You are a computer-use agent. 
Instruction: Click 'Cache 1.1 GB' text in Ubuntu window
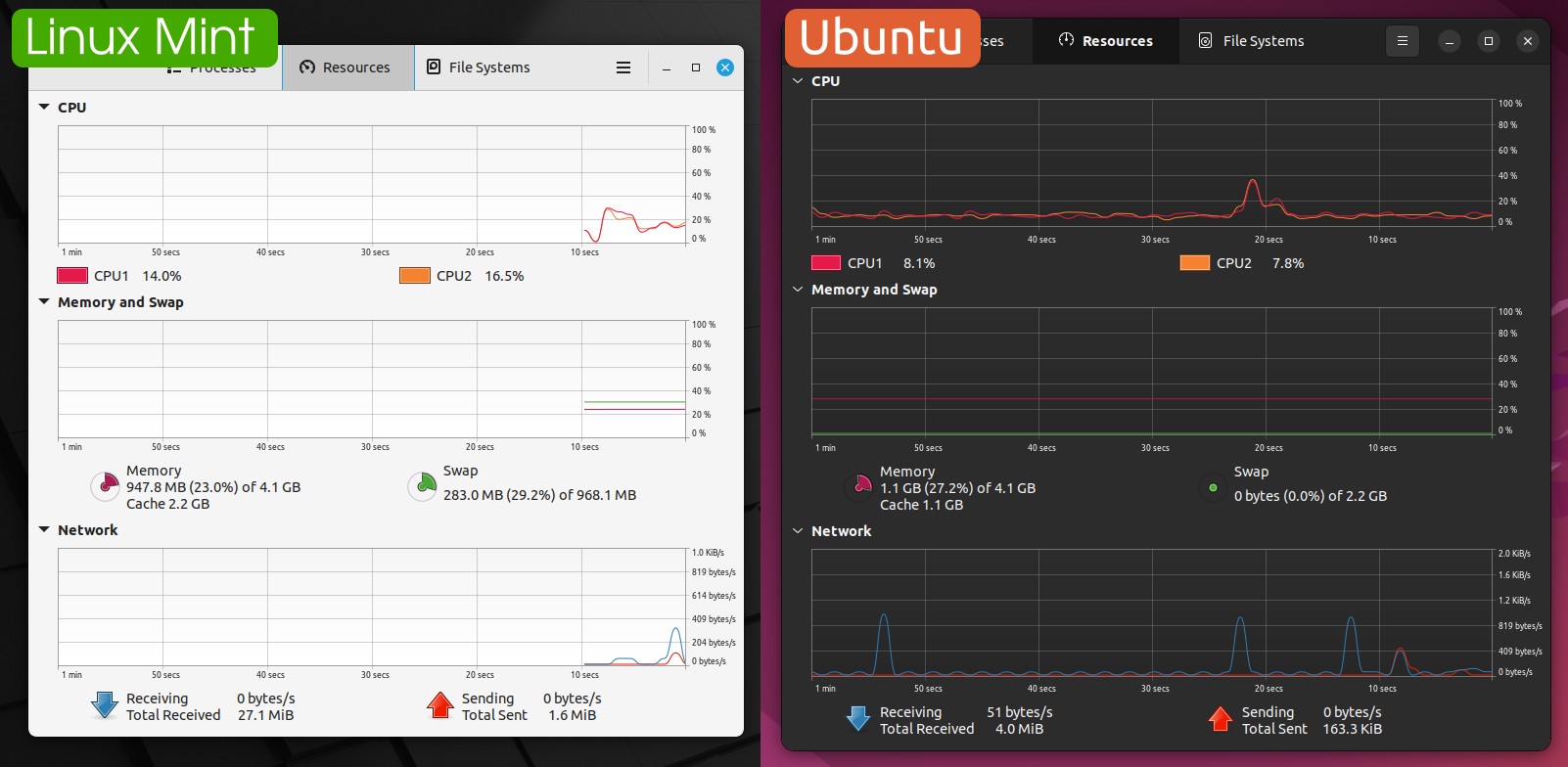coord(921,505)
